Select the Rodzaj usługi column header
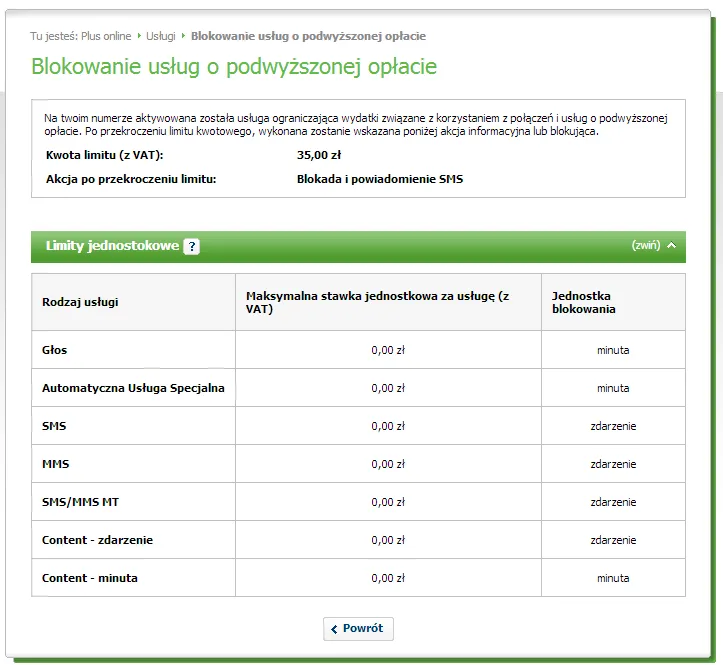This screenshot has height=665, width=723. click(x=80, y=302)
